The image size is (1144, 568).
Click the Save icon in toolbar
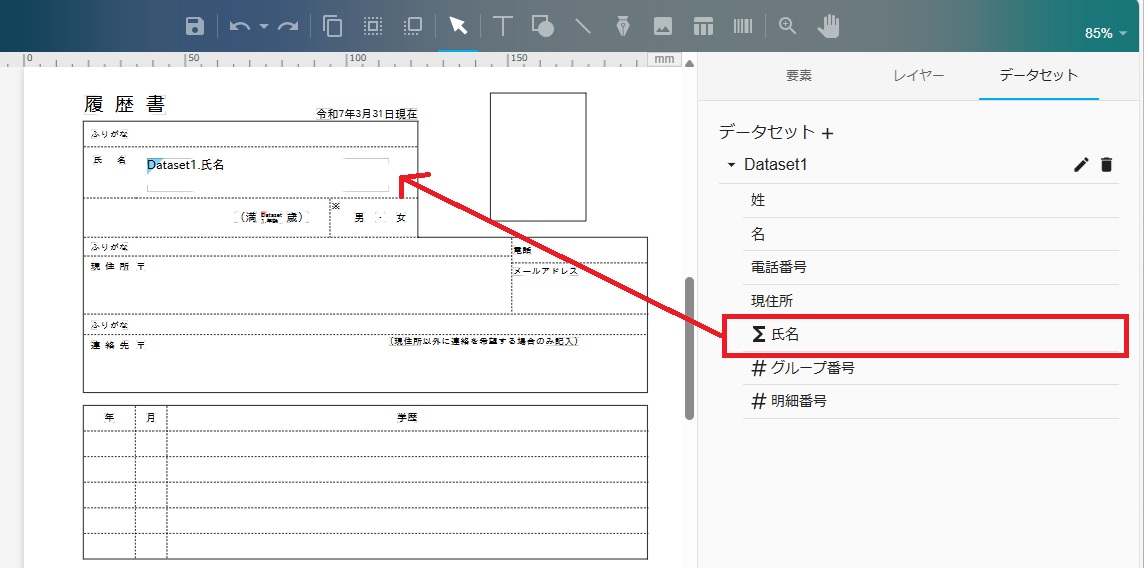pos(195,27)
